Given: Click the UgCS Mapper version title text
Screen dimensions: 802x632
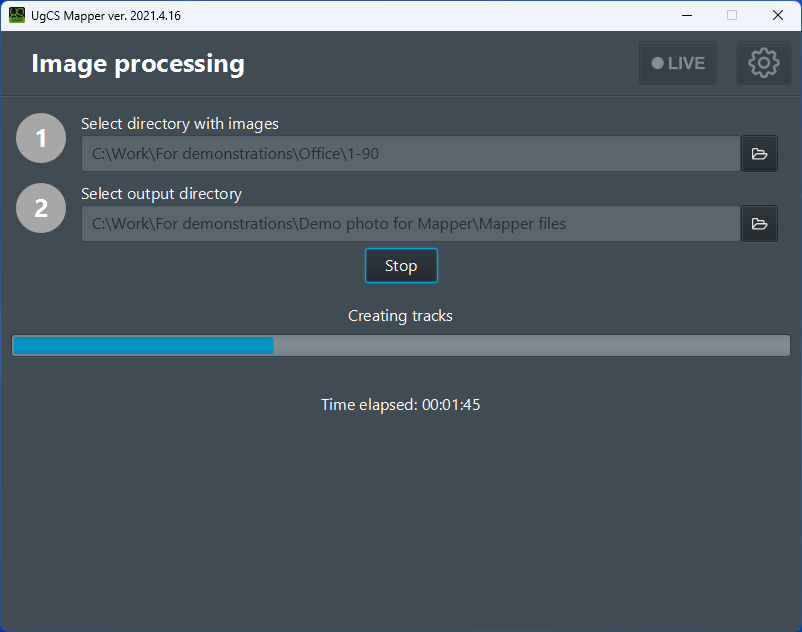Looking at the screenshot, I should [106, 16].
